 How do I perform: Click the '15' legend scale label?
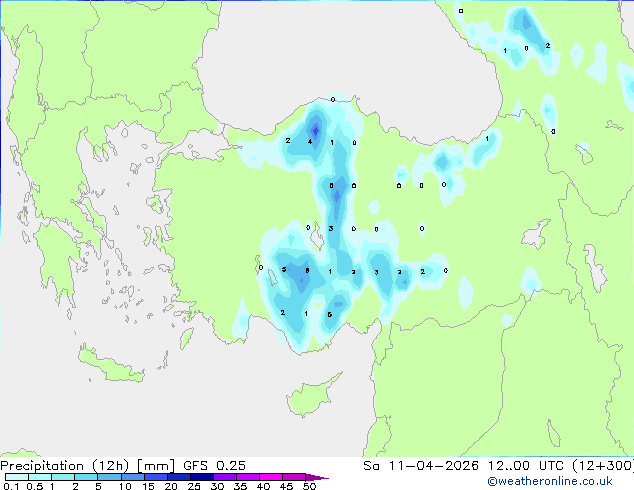148,486
